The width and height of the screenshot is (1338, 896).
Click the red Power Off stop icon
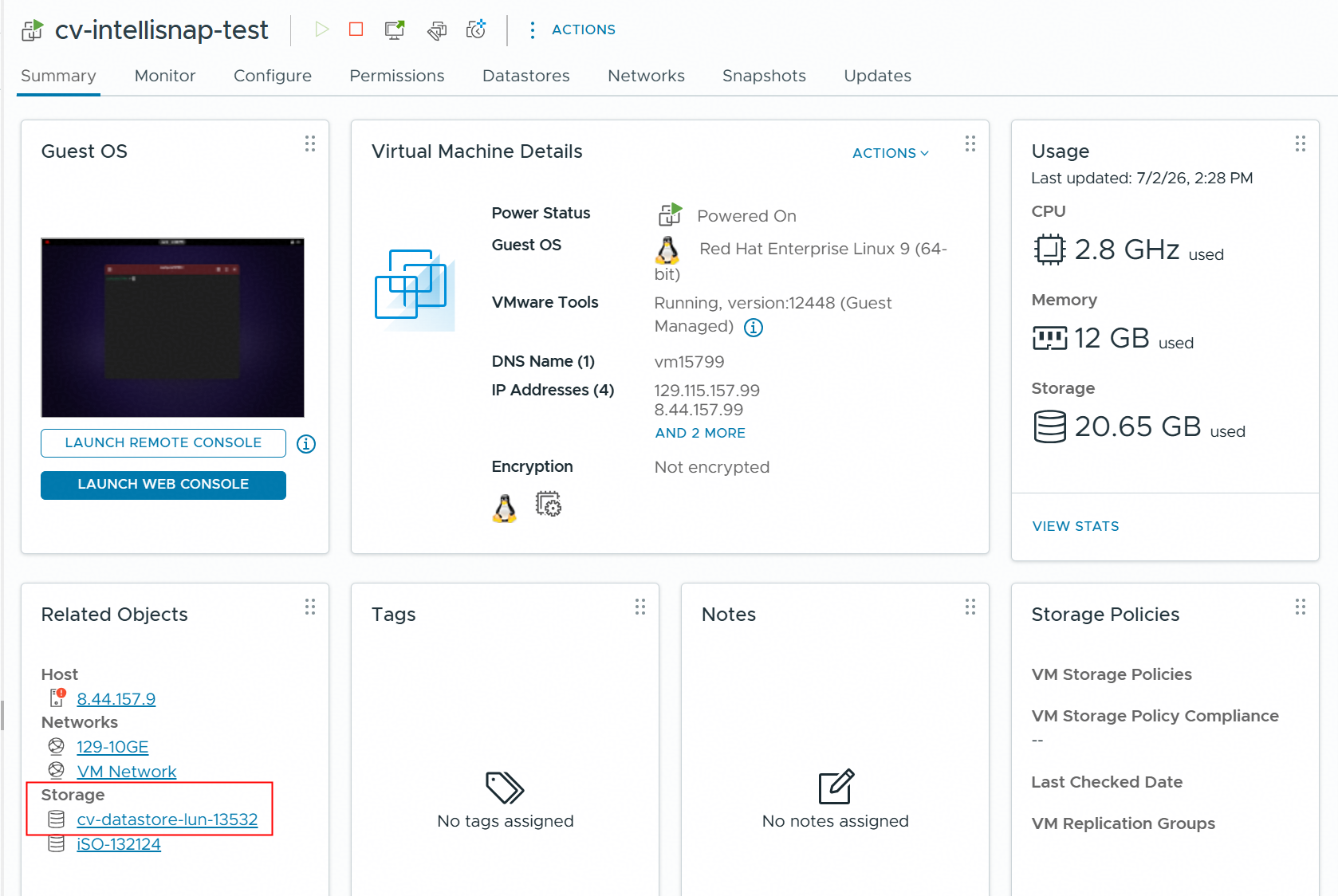(356, 29)
